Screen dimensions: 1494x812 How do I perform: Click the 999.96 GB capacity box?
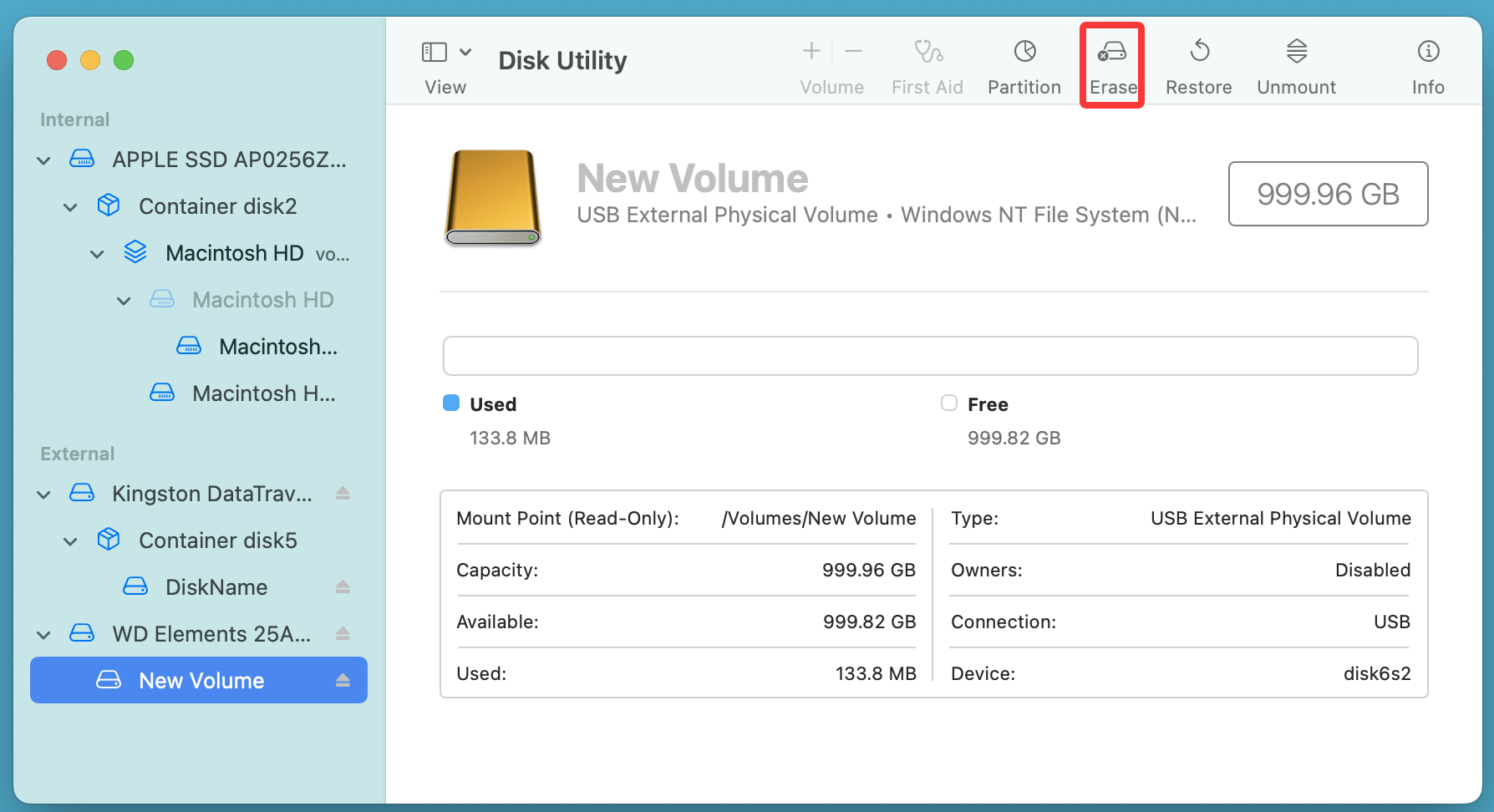pos(1328,194)
